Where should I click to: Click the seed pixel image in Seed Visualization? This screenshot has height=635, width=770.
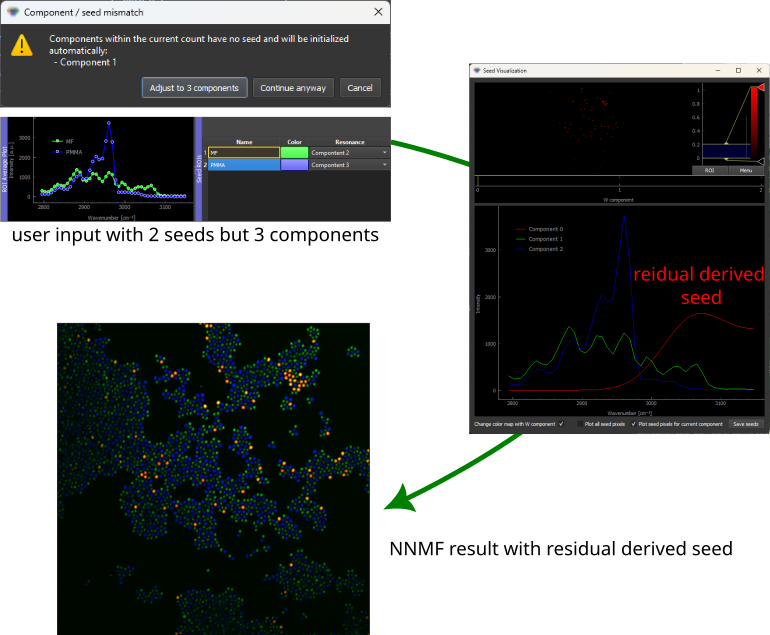click(x=583, y=129)
